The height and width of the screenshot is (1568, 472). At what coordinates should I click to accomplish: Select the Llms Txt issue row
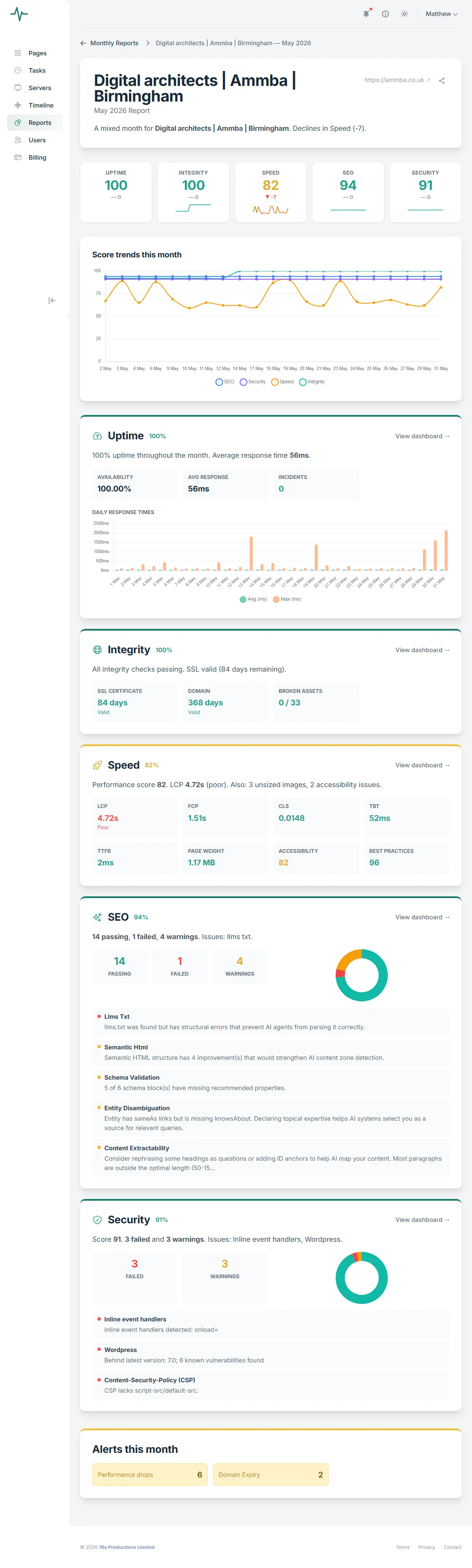(x=270, y=1022)
